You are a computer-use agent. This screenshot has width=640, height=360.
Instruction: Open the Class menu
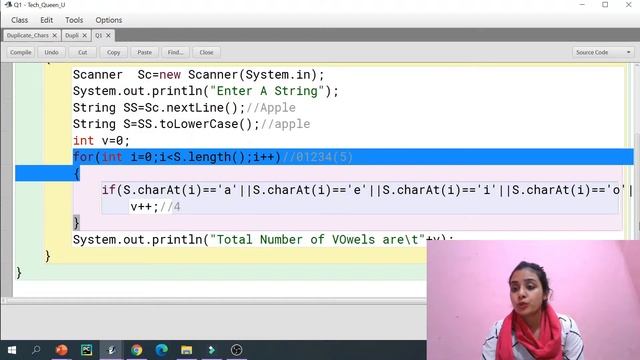(x=19, y=20)
